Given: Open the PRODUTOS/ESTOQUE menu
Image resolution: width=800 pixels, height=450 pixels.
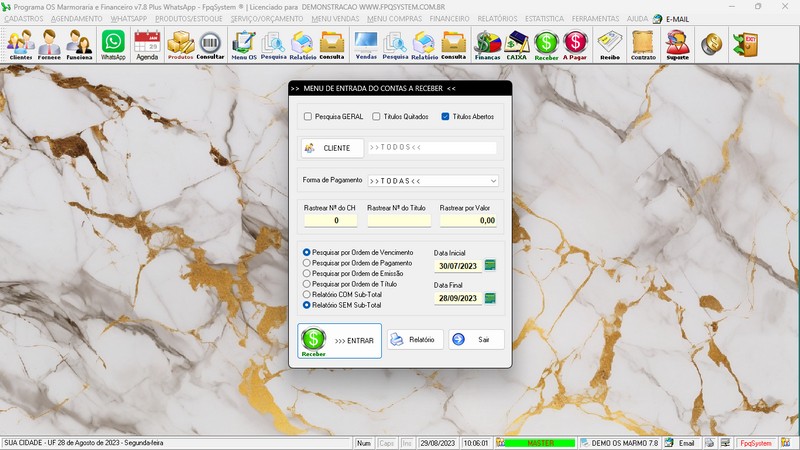Looking at the screenshot, I should tap(189, 19).
